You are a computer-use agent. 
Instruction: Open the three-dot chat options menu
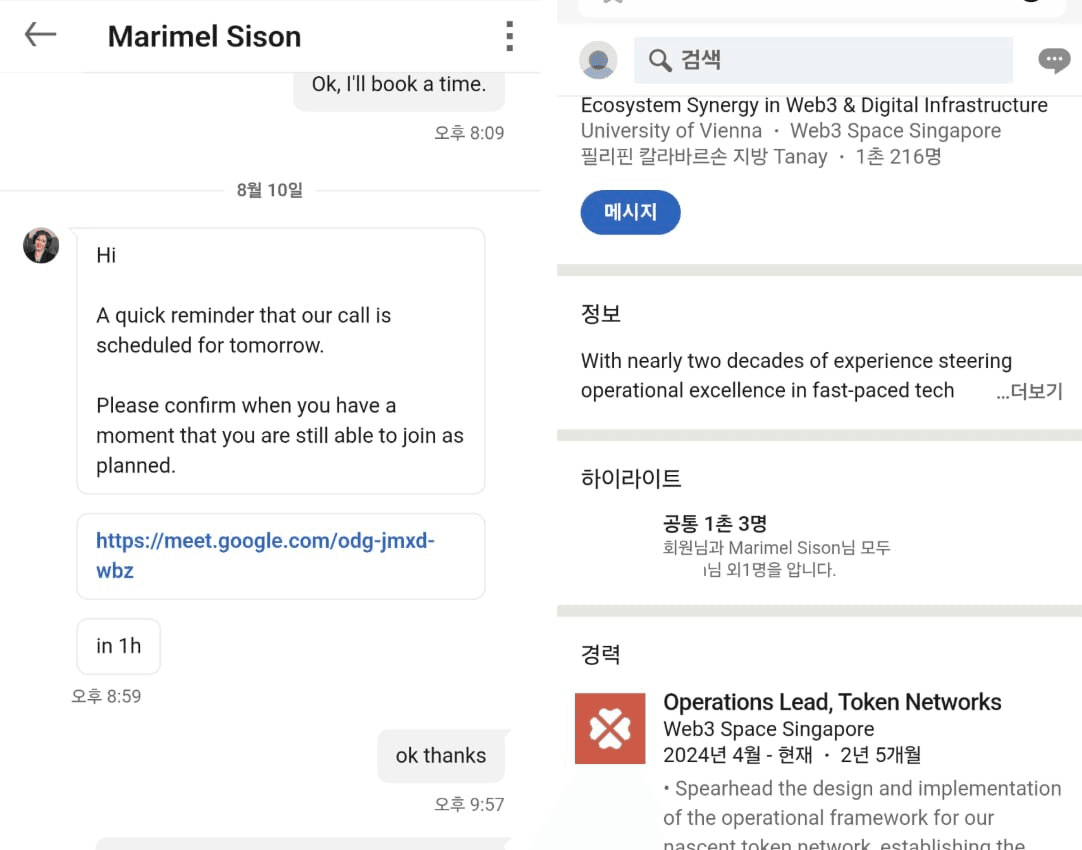coord(509,36)
